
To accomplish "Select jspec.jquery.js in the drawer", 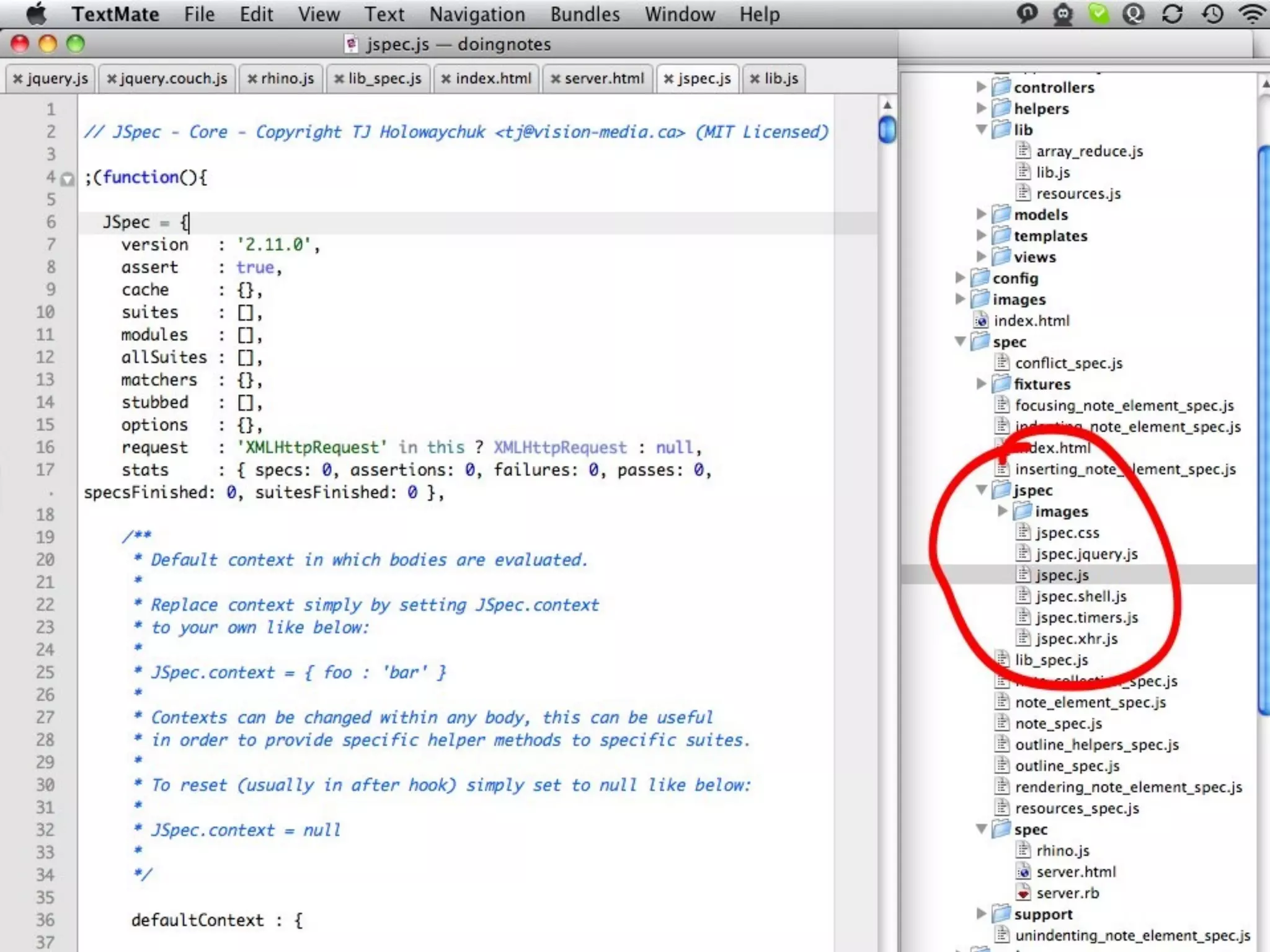I will 1086,553.
